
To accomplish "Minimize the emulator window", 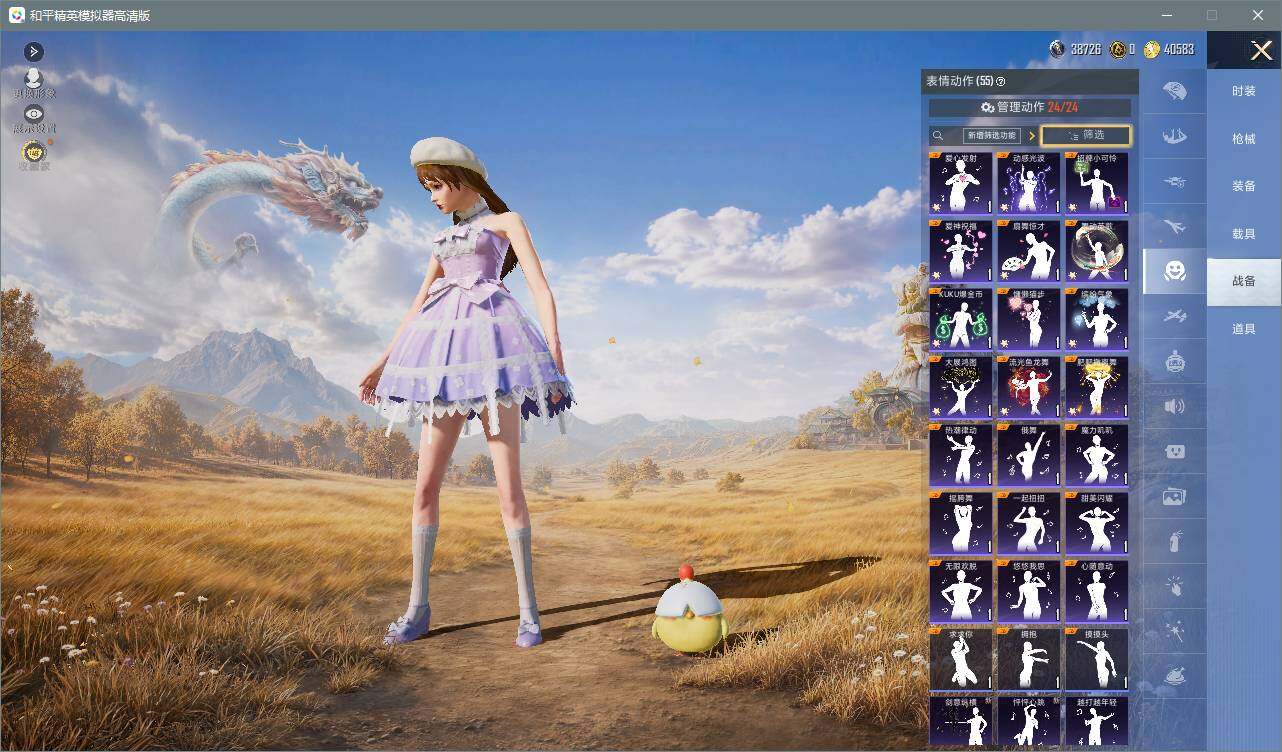I will coord(1166,15).
